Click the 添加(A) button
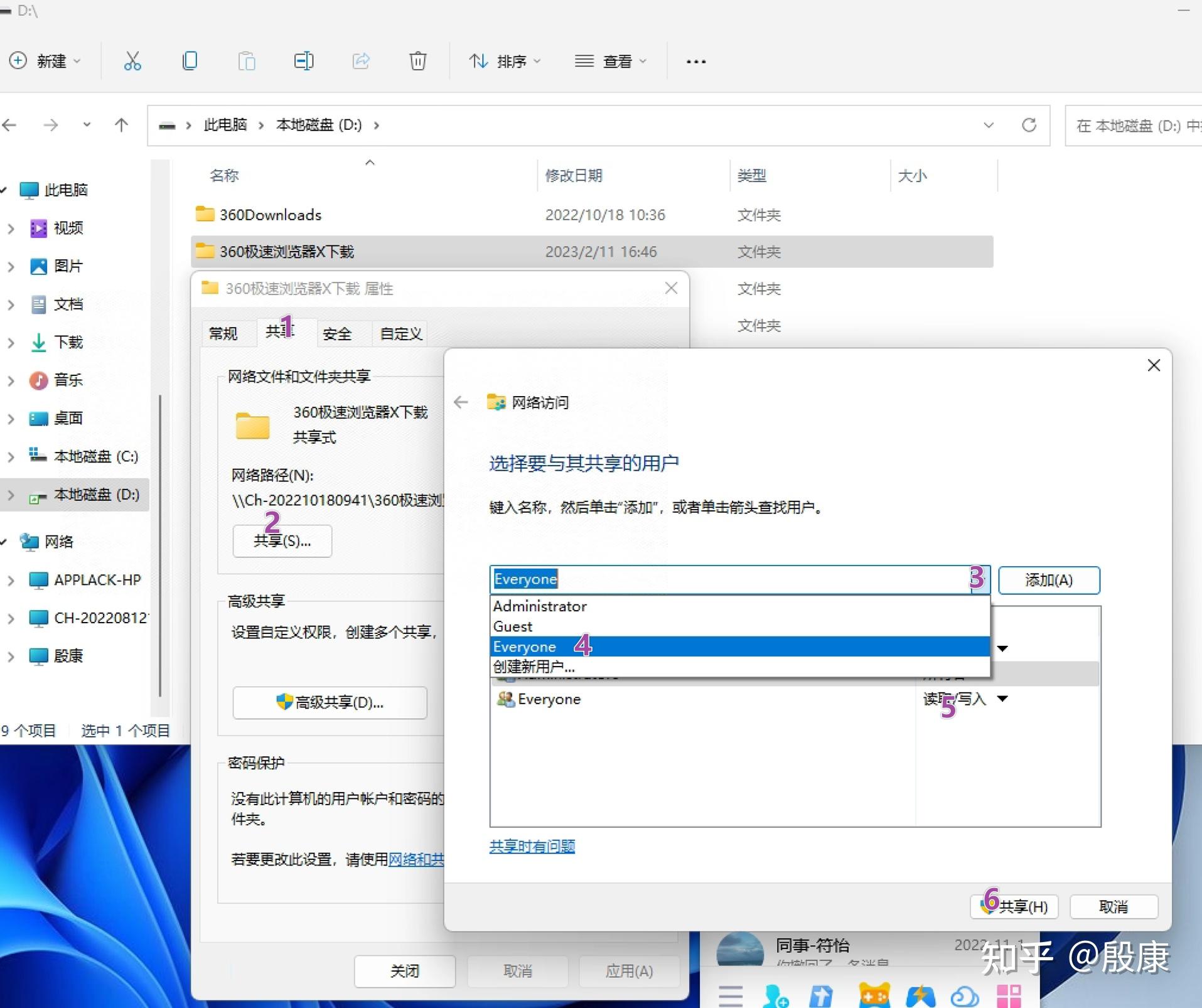 [1049, 580]
